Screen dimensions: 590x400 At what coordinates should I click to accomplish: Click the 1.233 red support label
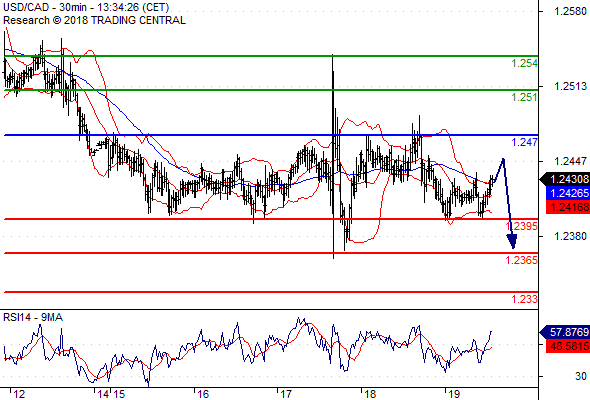[x=524, y=299]
